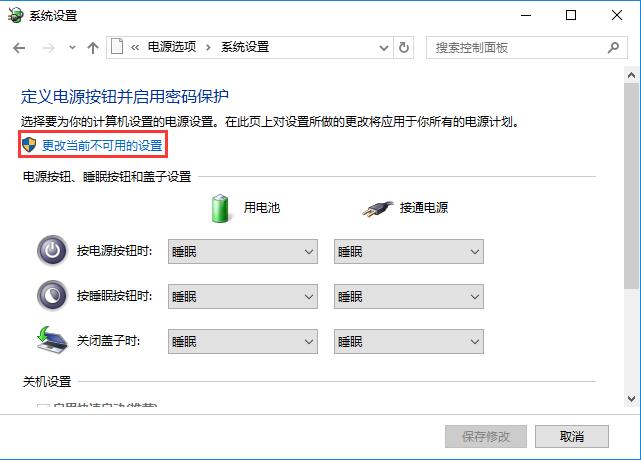Go up one level with the up arrow

93,47
